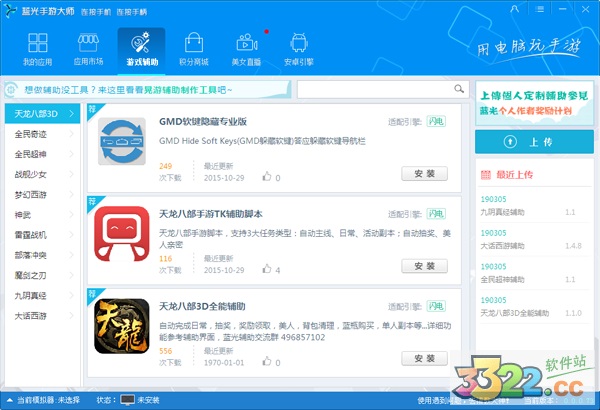Image resolution: width=600 pixels, height=410 pixels.
Task: Open the user account icon
Action: [x=515, y=8]
